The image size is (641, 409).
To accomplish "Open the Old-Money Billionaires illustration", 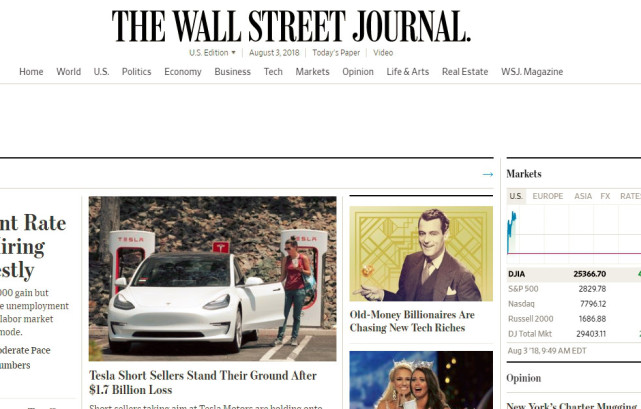I will (421, 253).
